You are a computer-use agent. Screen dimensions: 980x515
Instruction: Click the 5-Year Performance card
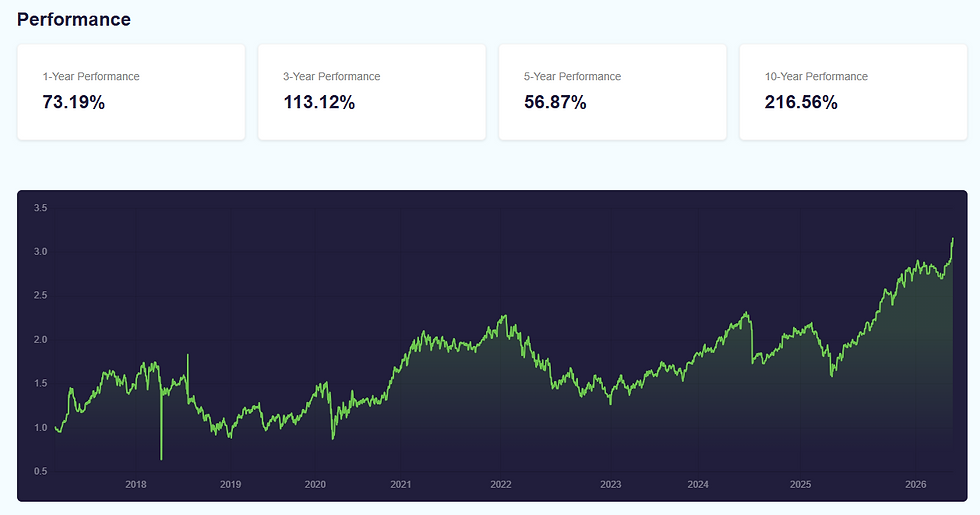pos(612,92)
